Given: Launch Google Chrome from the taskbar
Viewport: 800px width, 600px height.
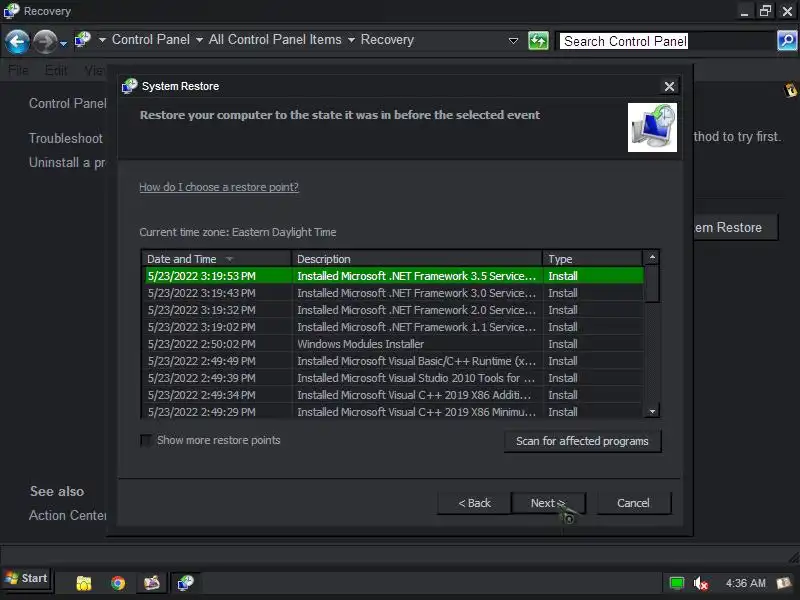Looking at the screenshot, I should [118, 583].
